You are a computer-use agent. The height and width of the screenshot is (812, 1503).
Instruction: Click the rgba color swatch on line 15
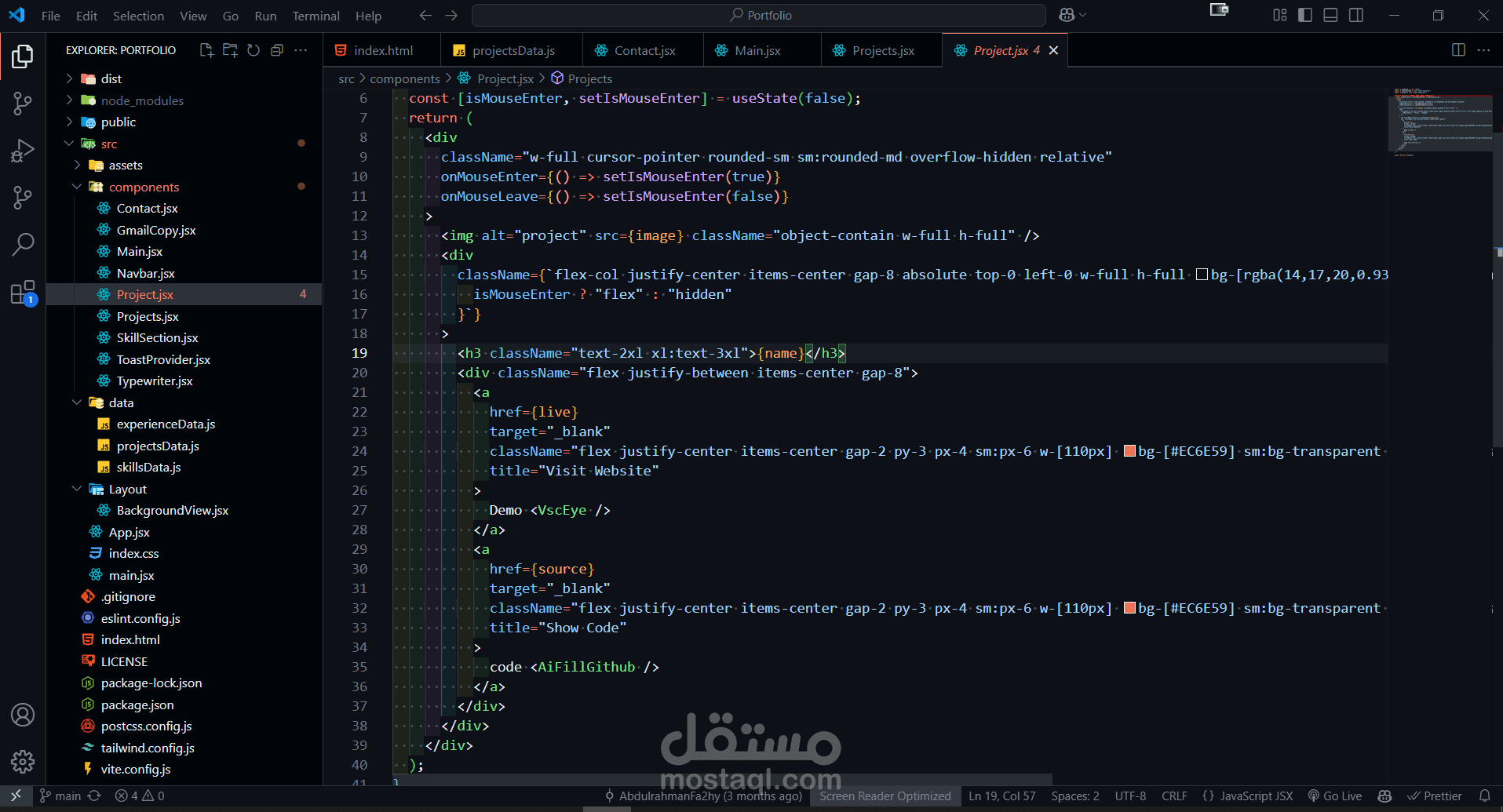(x=1202, y=275)
